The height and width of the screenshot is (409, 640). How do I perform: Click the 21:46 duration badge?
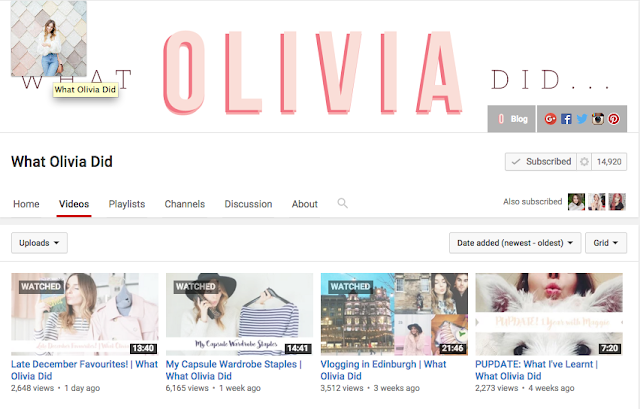453,348
